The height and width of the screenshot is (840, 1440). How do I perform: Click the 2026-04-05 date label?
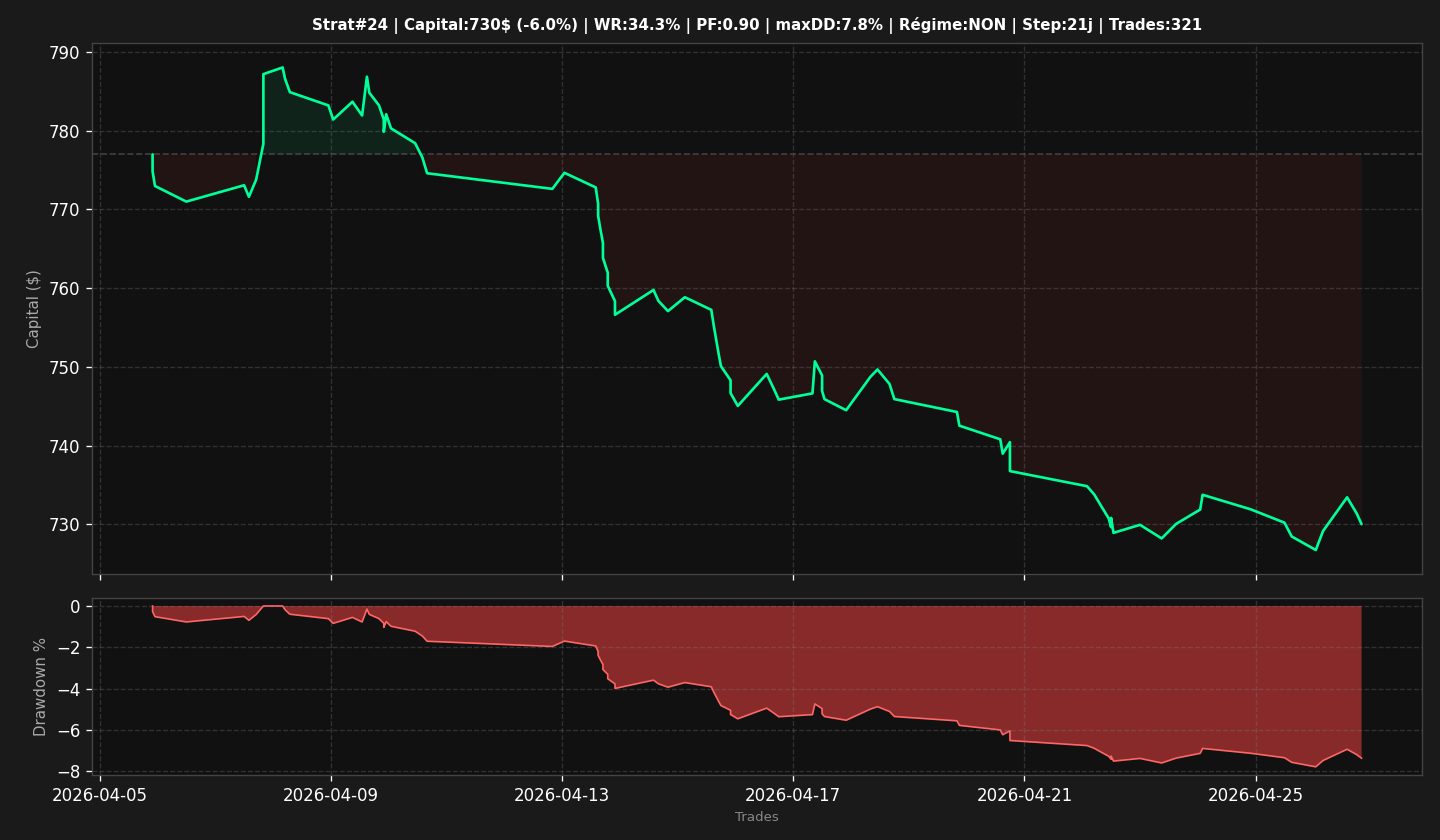(x=100, y=795)
